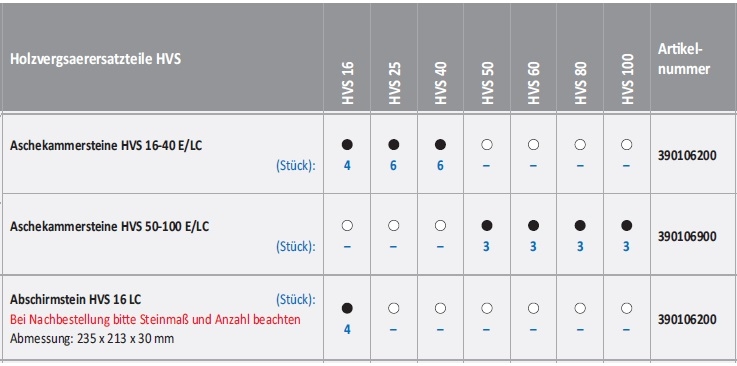This screenshot has height=366, width=737.
Task: Click Aschekammersteine HVS 16-40 E/LC label
Action: [106, 145]
